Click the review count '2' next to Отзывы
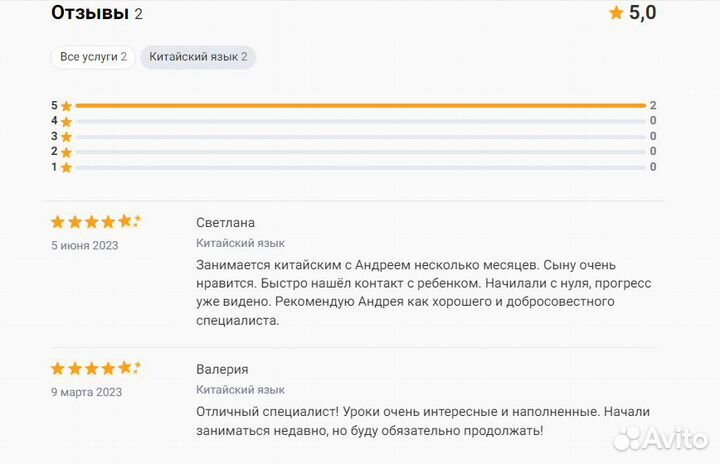This screenshot has width=720, height=464. click(138, 14)
